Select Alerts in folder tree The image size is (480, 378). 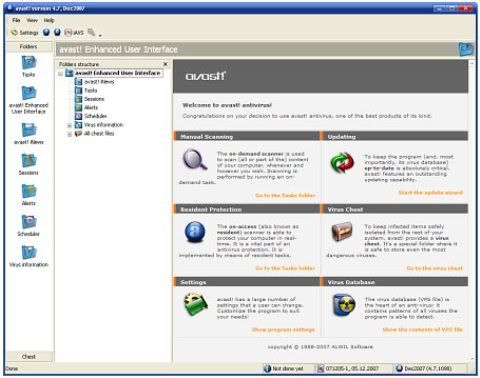91,108
